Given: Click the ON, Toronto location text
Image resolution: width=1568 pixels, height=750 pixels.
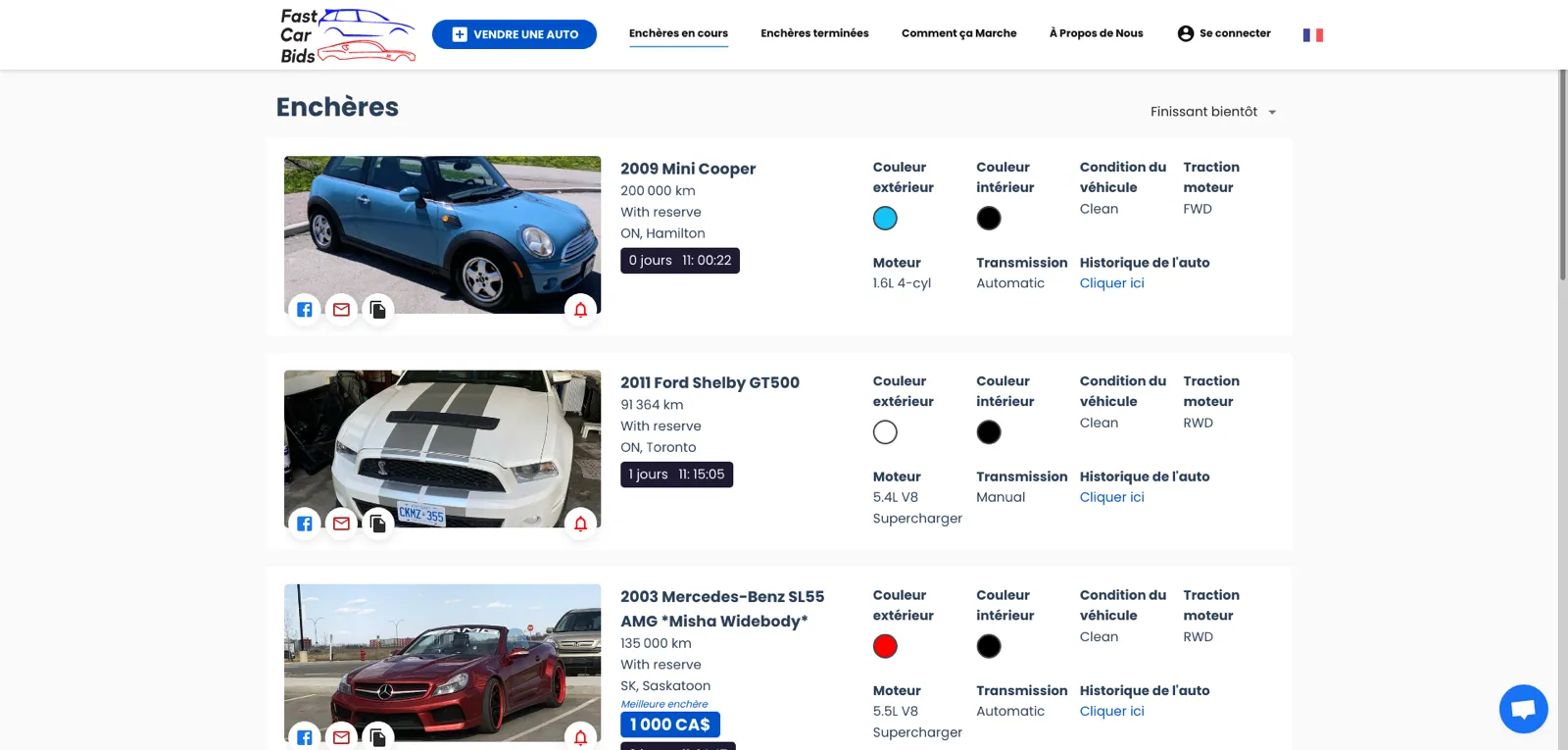Looking at the screenshot, I should tap(659, 447).
